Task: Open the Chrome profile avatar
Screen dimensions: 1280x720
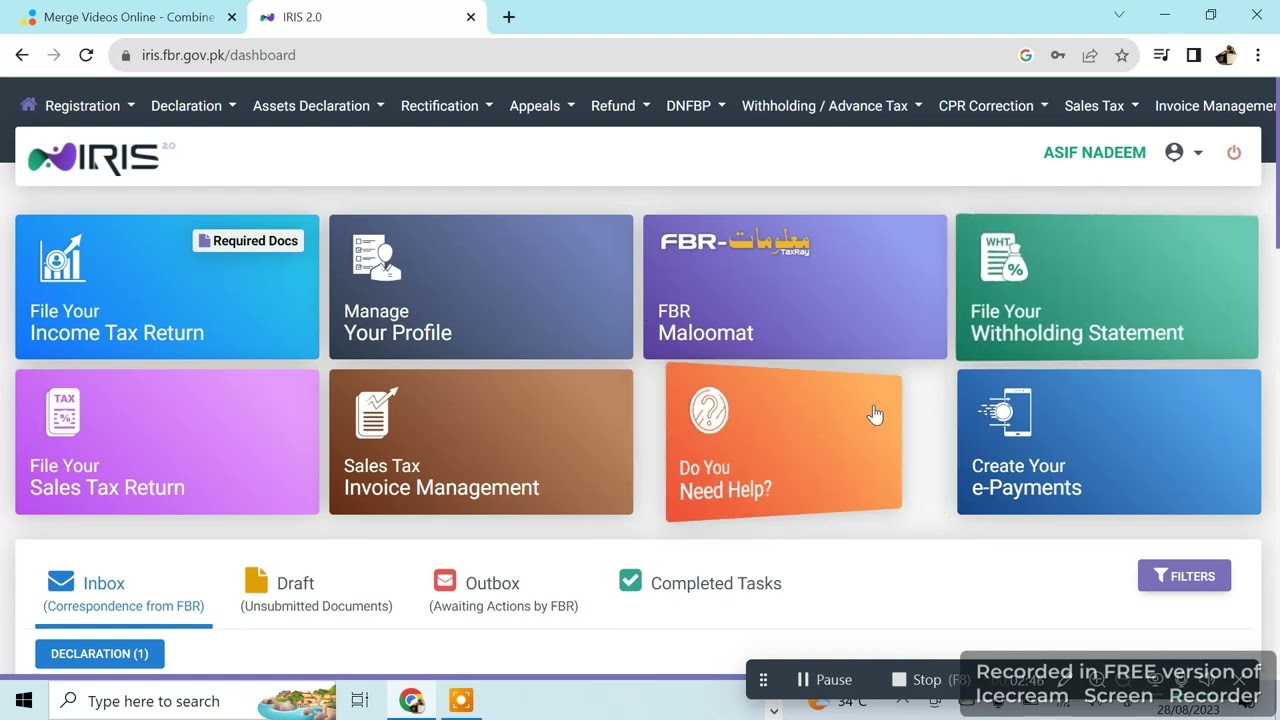Action: click(1226, 55)
